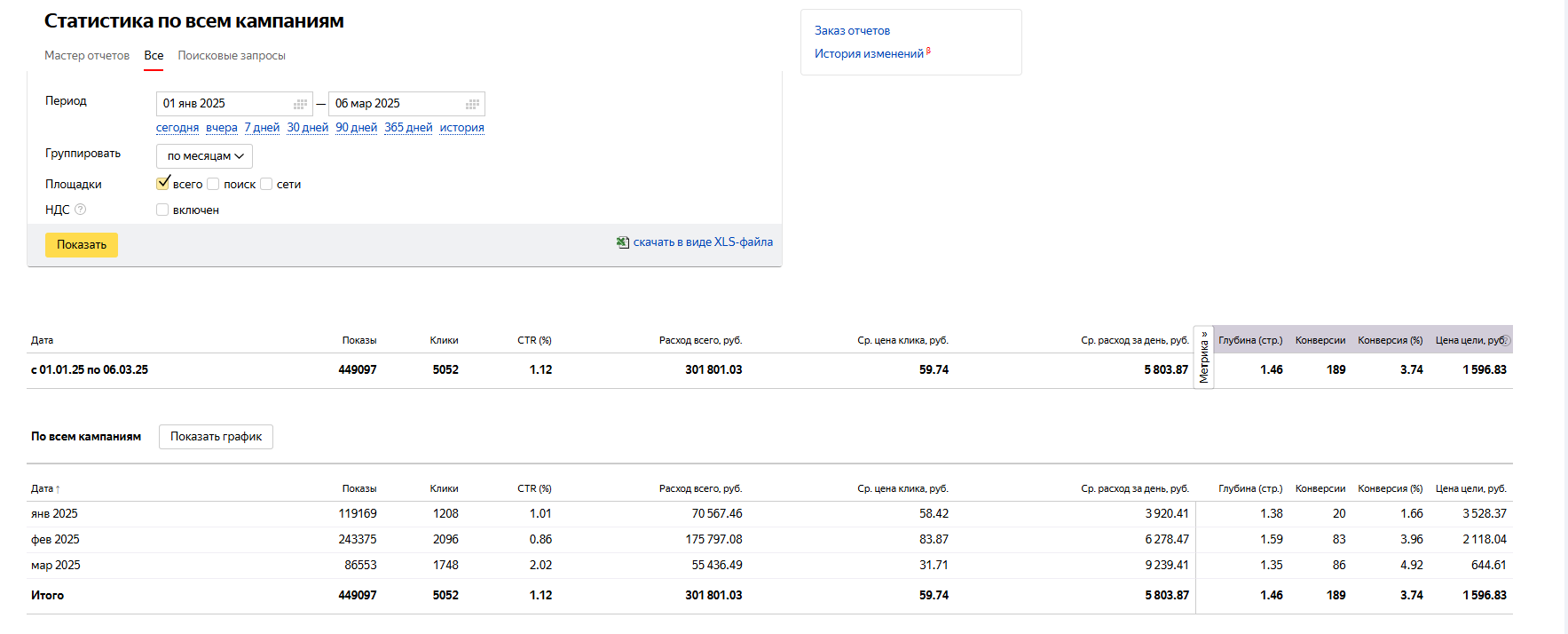Open the end date calendar picker icon
This screenshot has width=1568, height=634.
pos(473,104)
